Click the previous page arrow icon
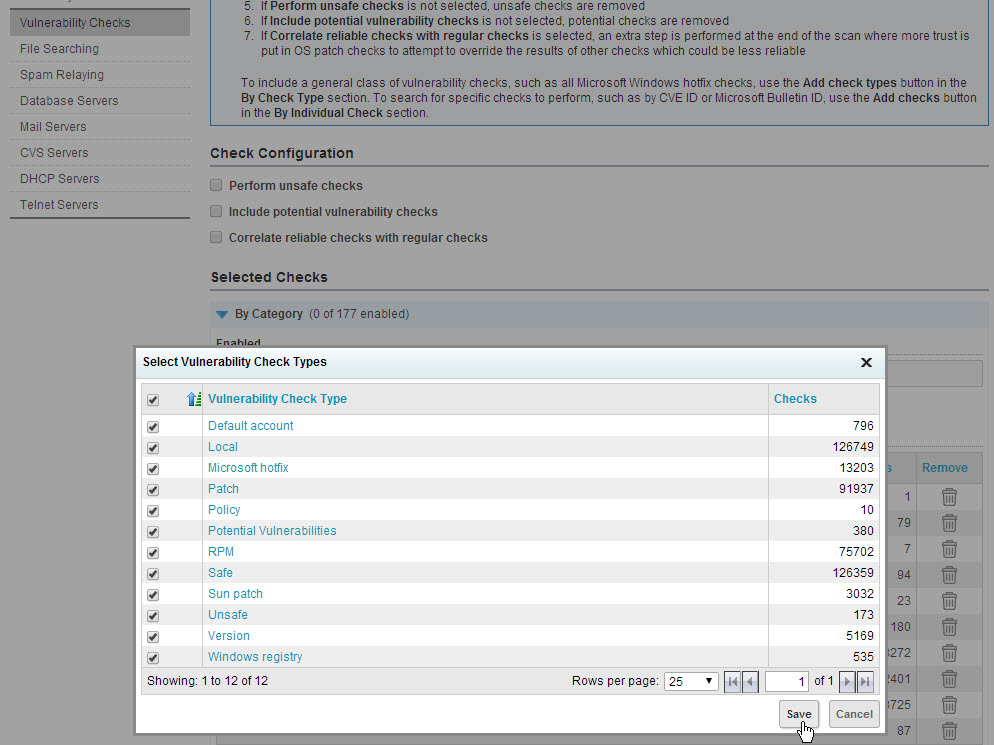 pyautogui.click(x=752, y=681)
